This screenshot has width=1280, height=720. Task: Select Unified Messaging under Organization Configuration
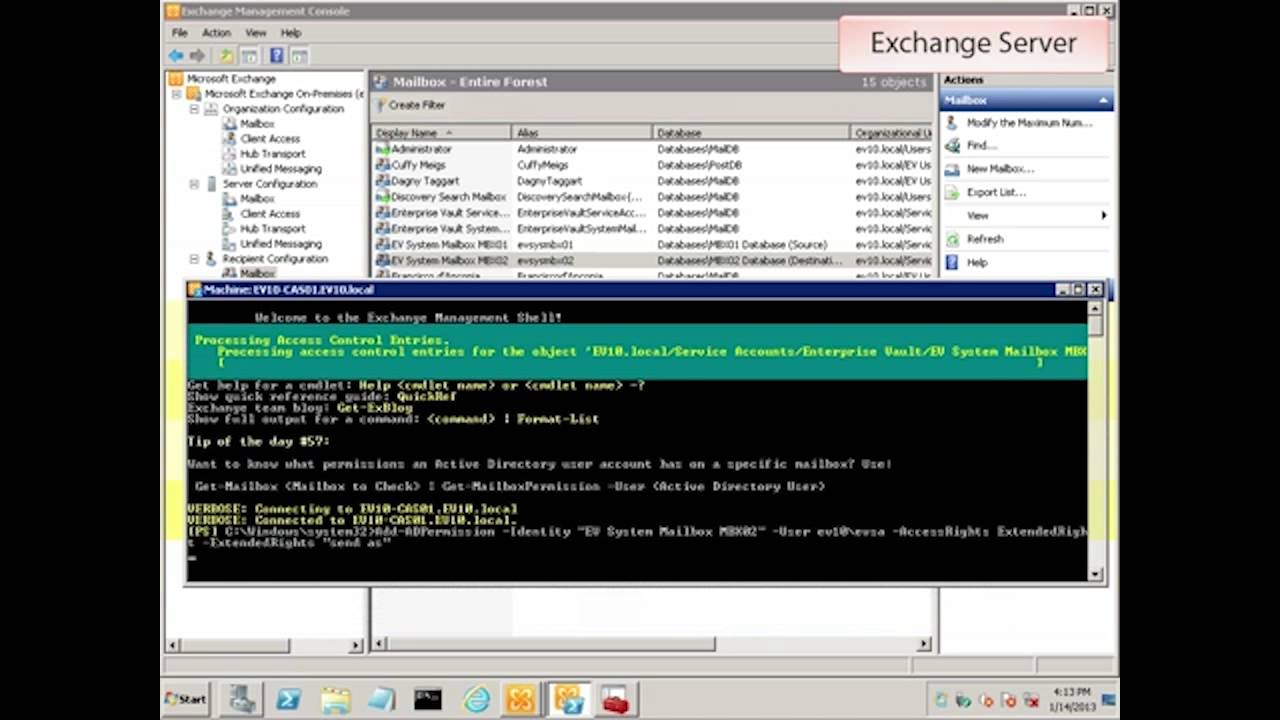point(281,169)
